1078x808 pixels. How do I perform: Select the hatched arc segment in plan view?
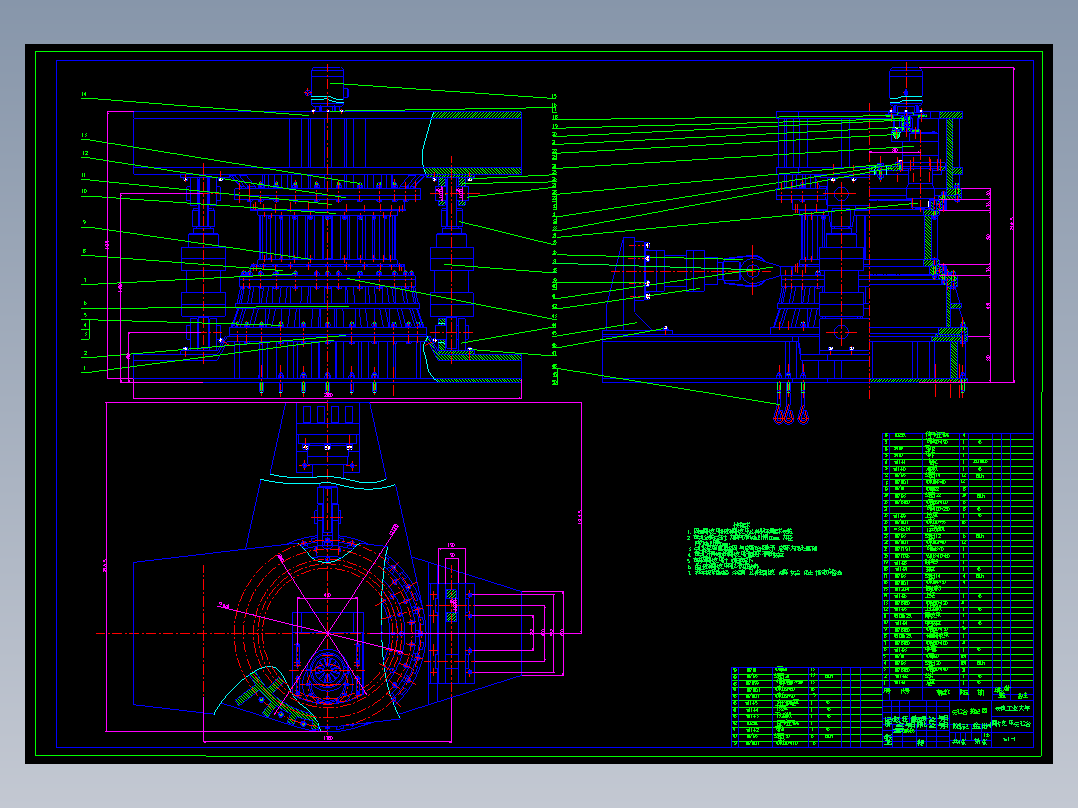(268, 698)
